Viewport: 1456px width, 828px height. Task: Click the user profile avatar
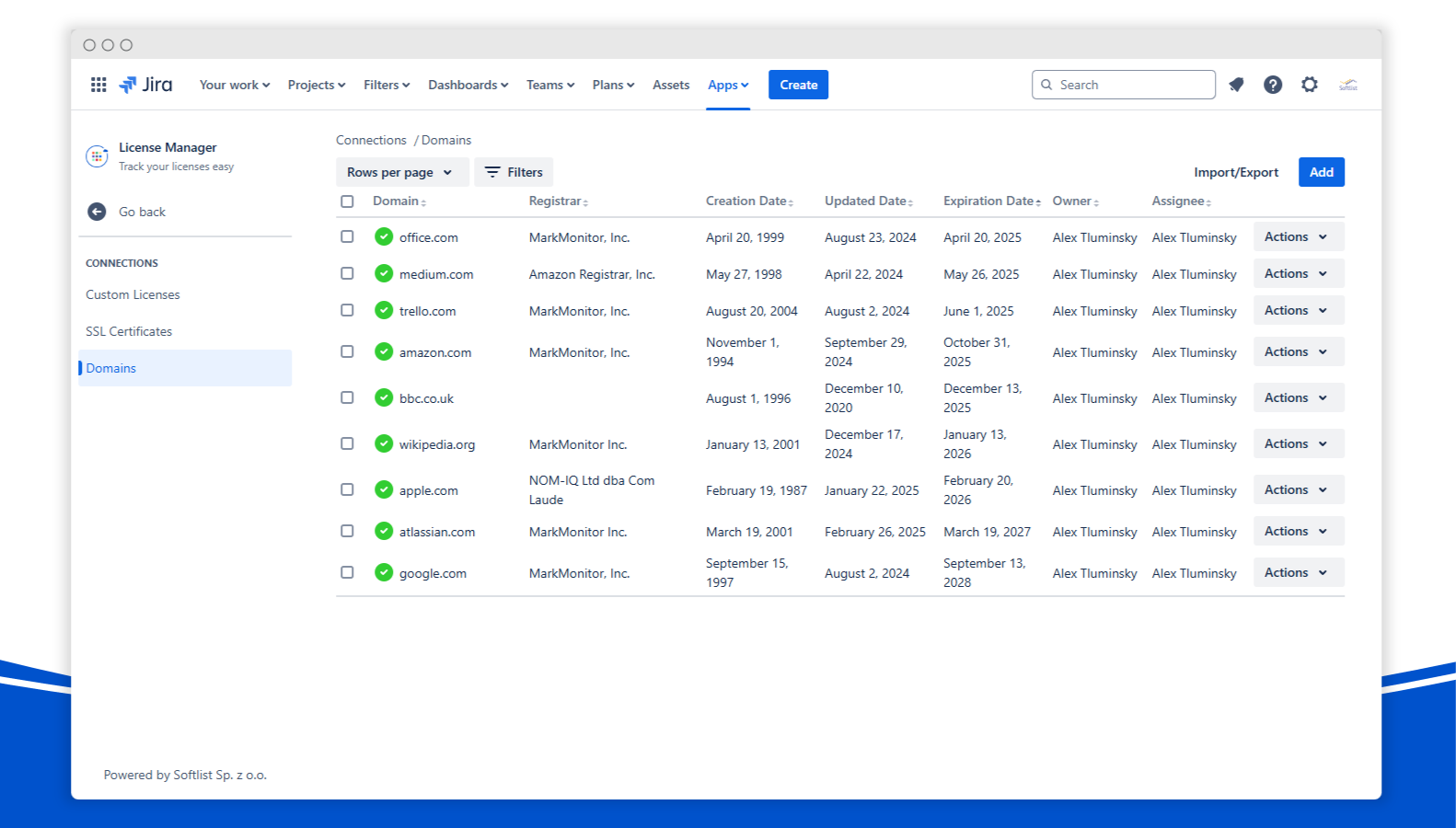tap(1348, 85)
